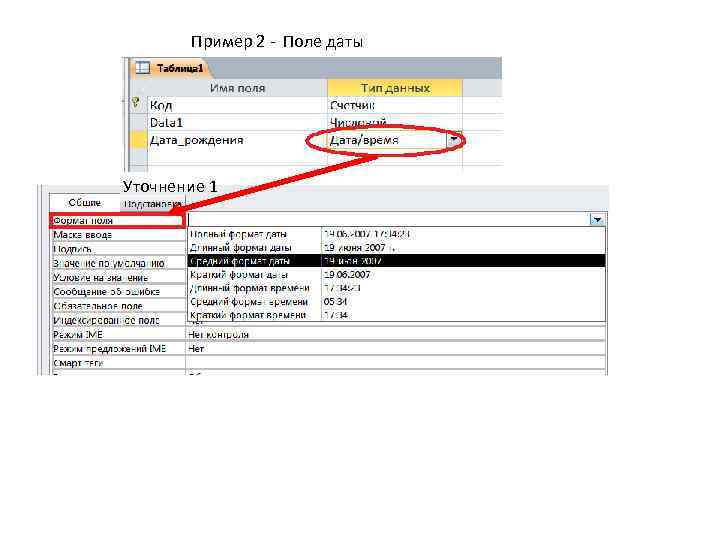720x540 pixels.
Task: Open the Формат поля dropdown arrow
Action: 597,220
